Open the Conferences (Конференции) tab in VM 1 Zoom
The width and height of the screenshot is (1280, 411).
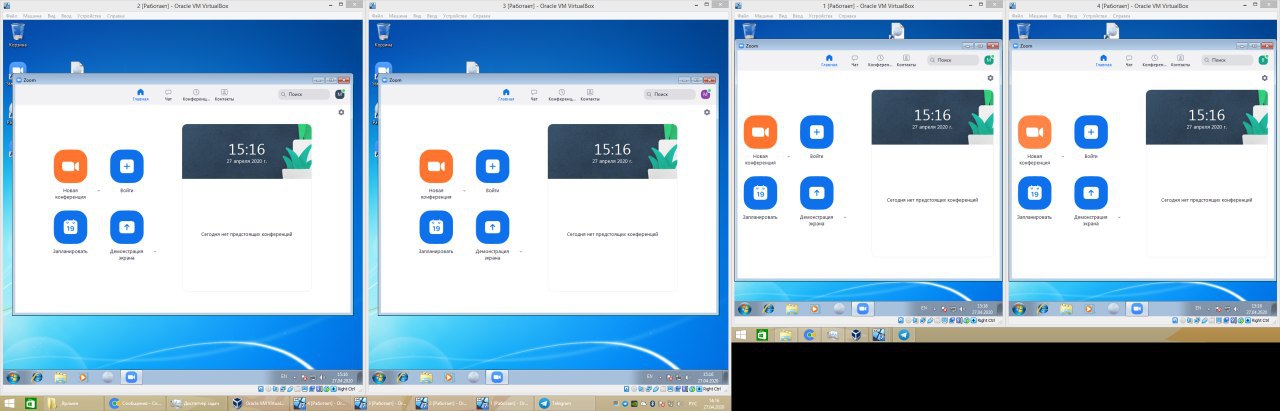880,61
